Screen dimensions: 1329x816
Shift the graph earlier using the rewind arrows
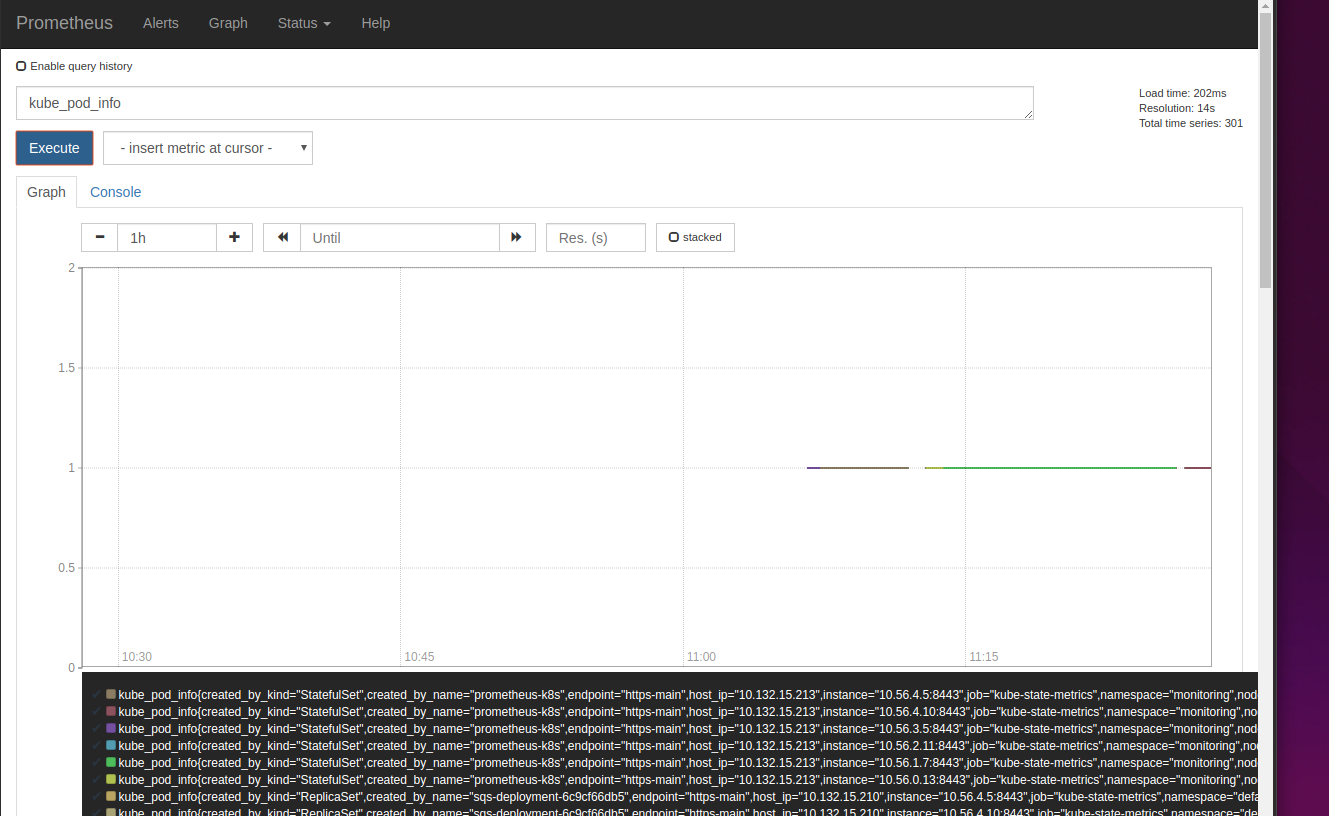click(281, 237)
